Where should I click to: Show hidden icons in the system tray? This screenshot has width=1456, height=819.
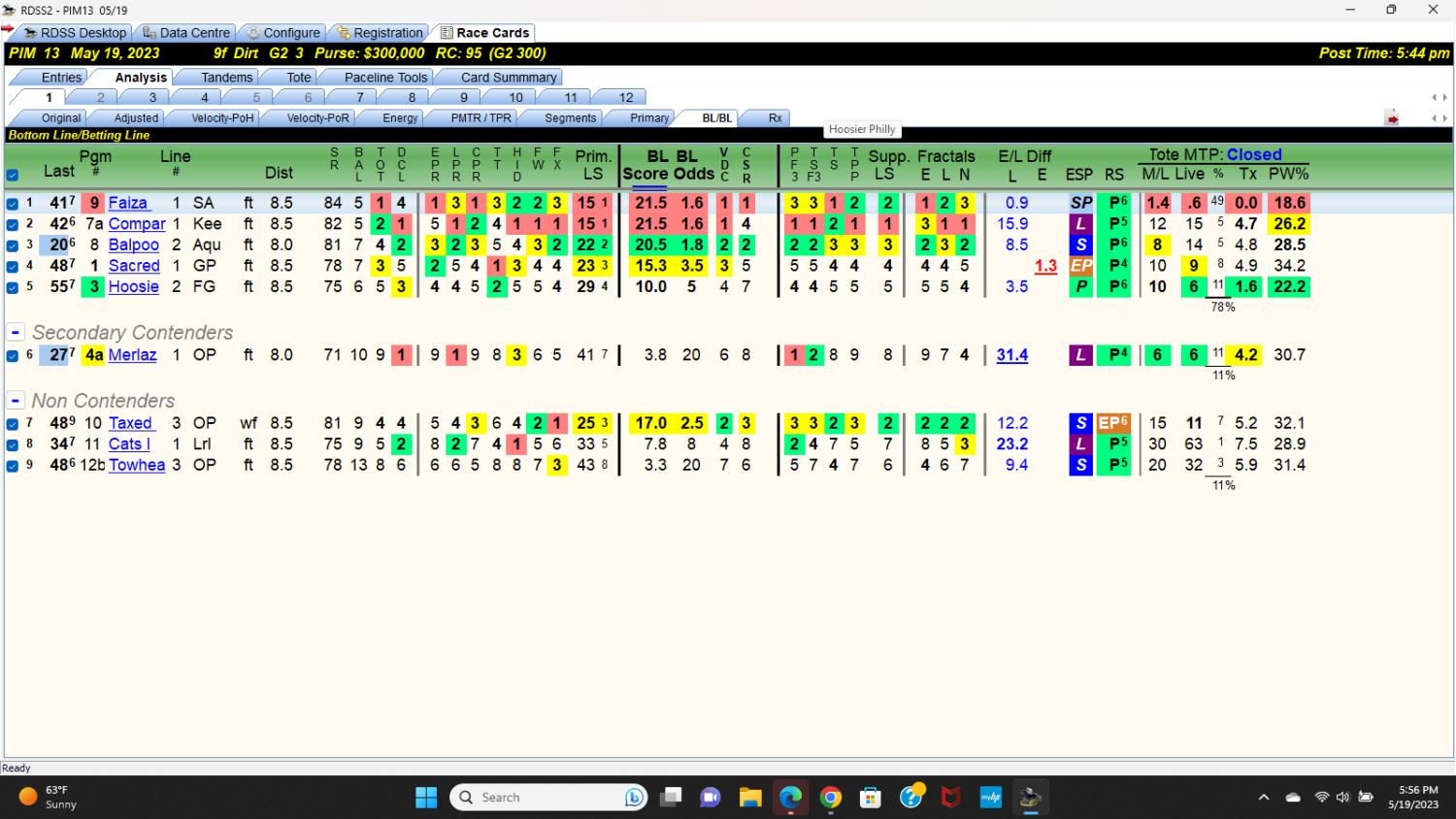tap(1264, 798)
